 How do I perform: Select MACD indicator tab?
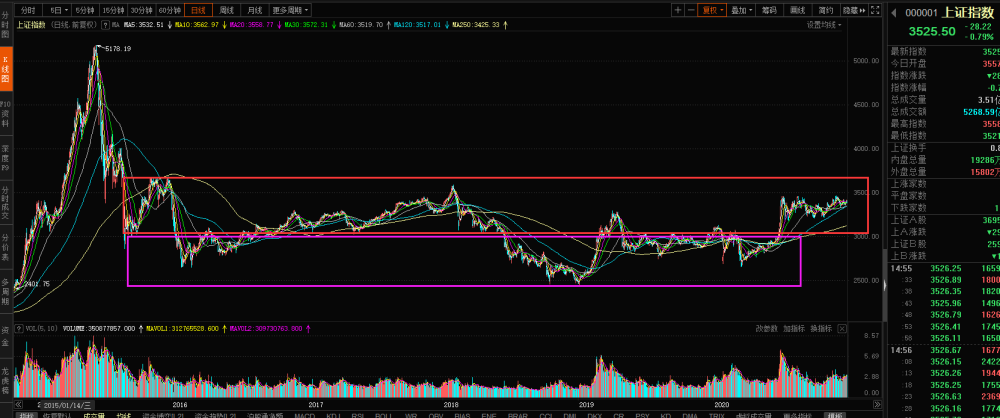click(x=305, y=416)
